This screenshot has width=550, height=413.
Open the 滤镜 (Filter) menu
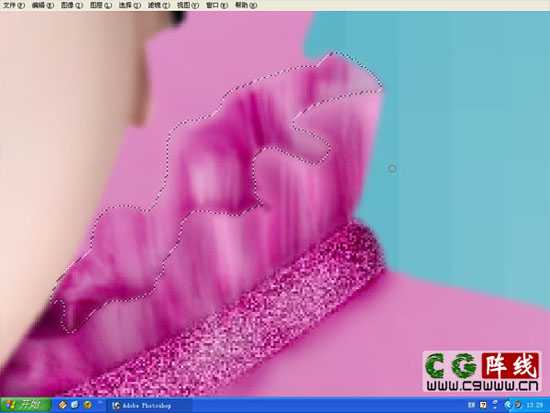pyautogui.click(x=159, y=5)
